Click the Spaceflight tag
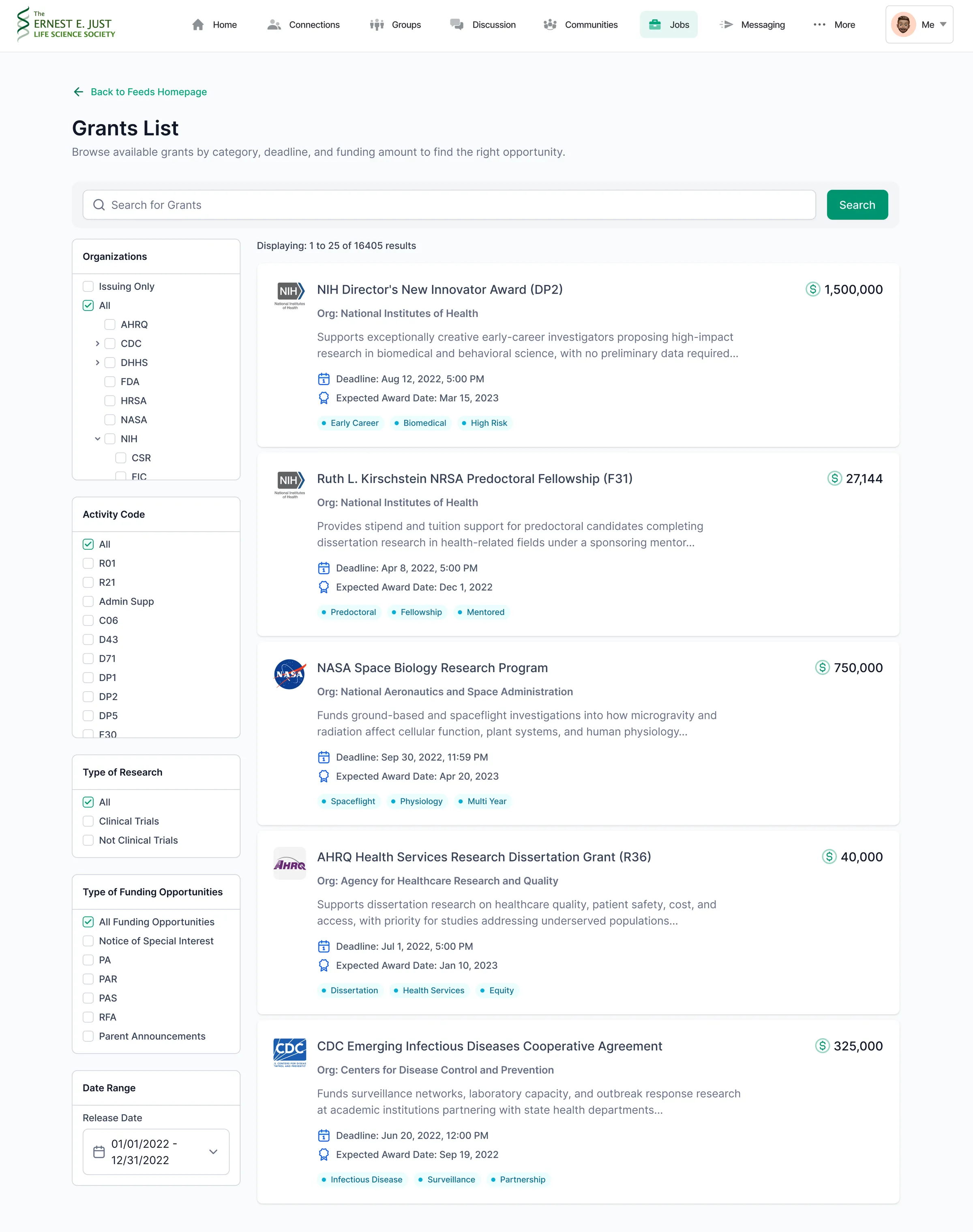The height and width of the screenshot is (1232, 973). tap(349, 801)
